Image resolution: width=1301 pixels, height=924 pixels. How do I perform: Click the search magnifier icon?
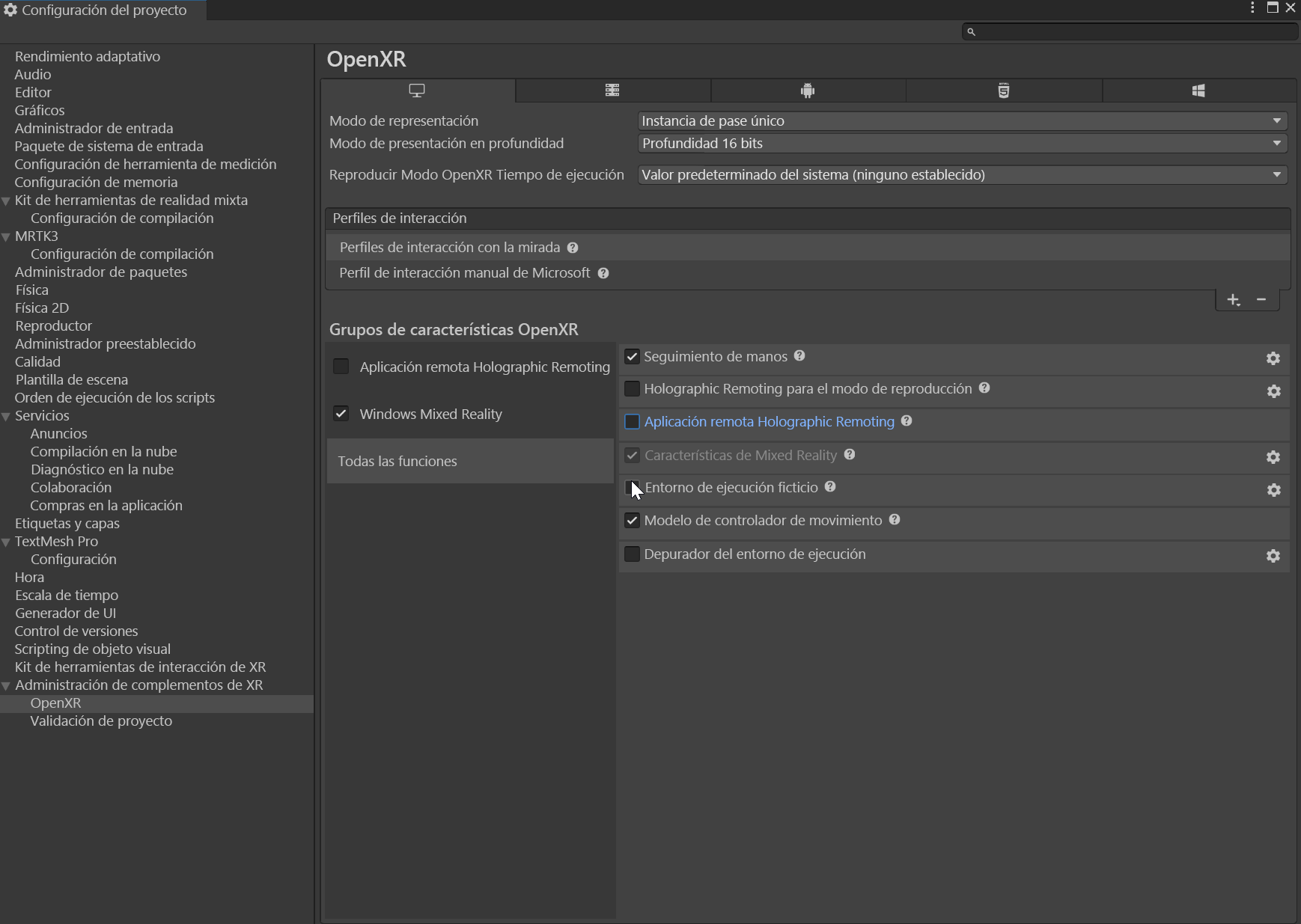pos(971,31)
